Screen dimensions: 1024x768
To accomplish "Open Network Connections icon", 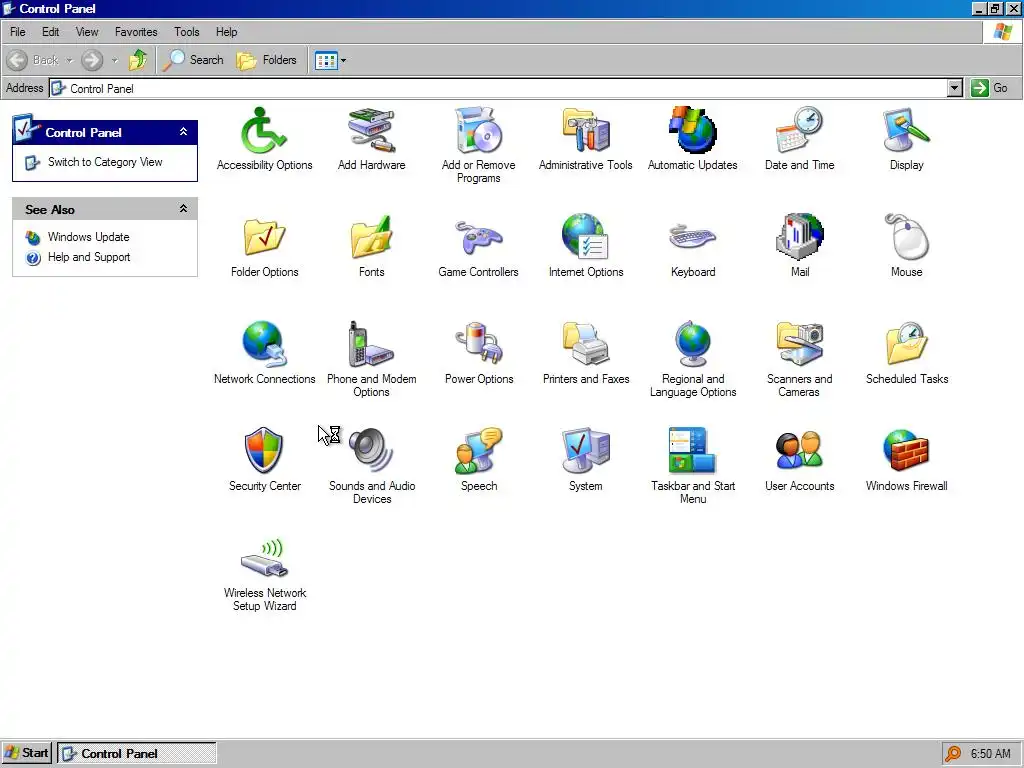I will point(264,344).
